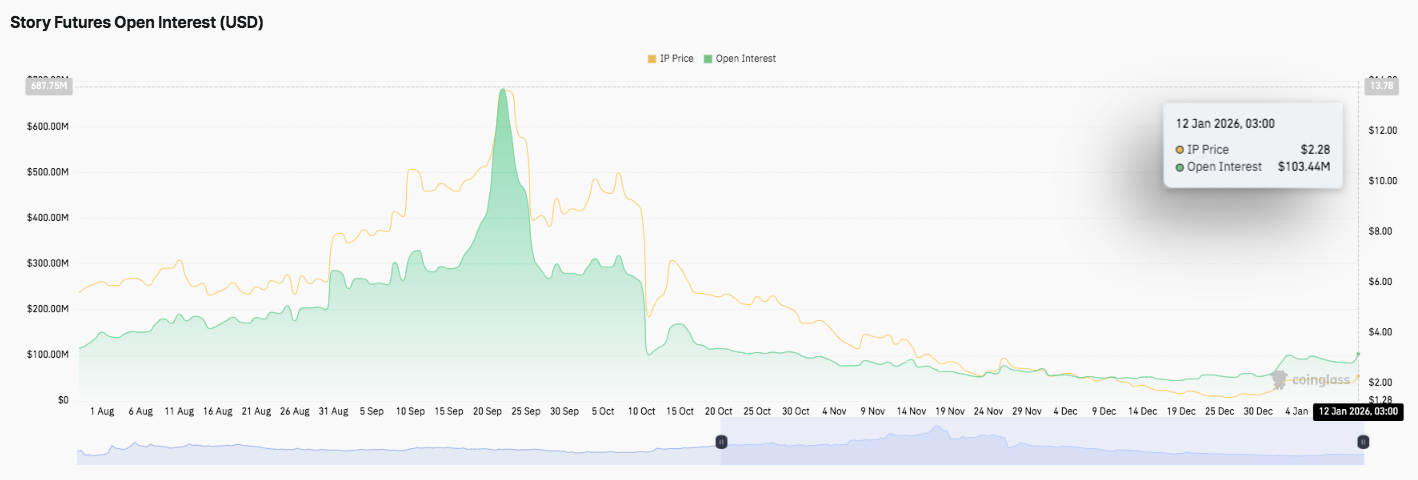Click the coinglass watermark logo
Screen dimensions: 1418x480
coord(1310,380)
